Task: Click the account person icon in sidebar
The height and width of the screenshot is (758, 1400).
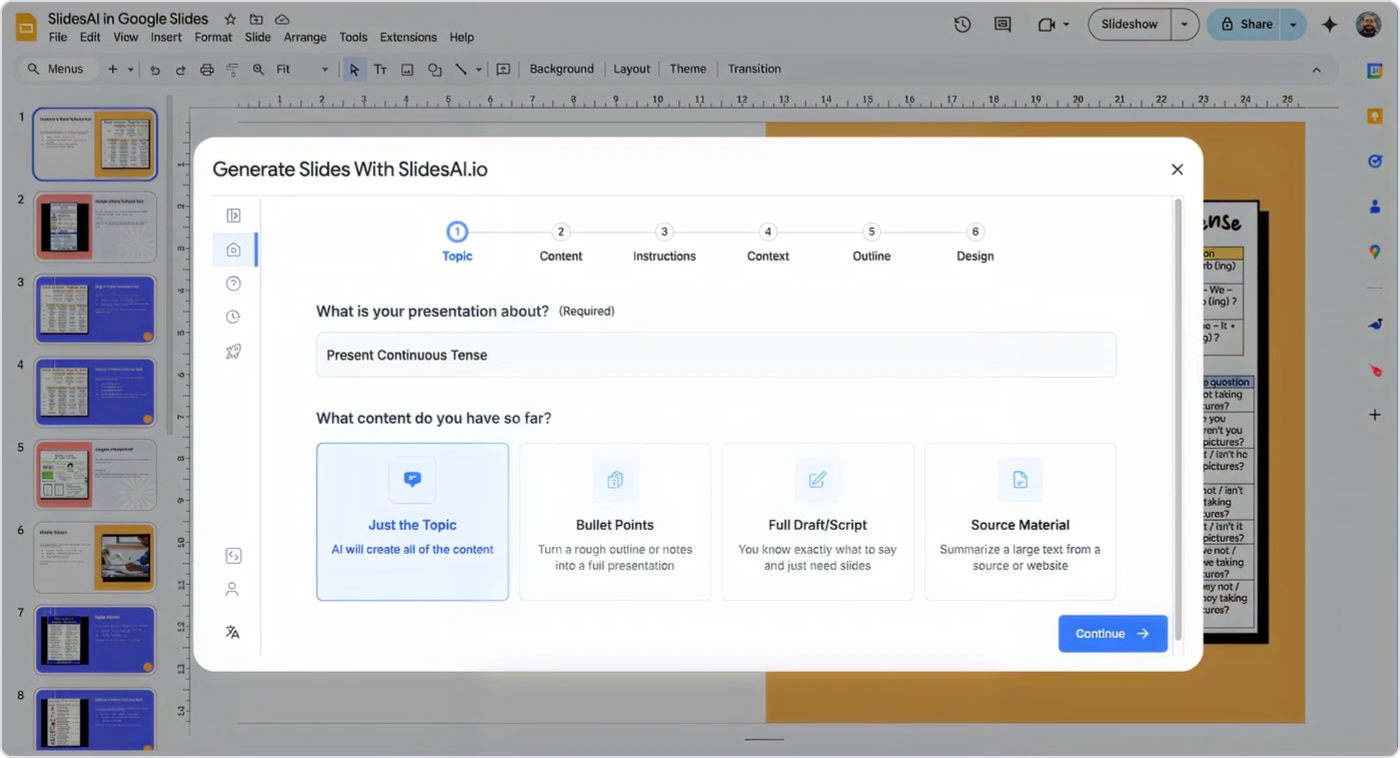Action: click(232, 589)
